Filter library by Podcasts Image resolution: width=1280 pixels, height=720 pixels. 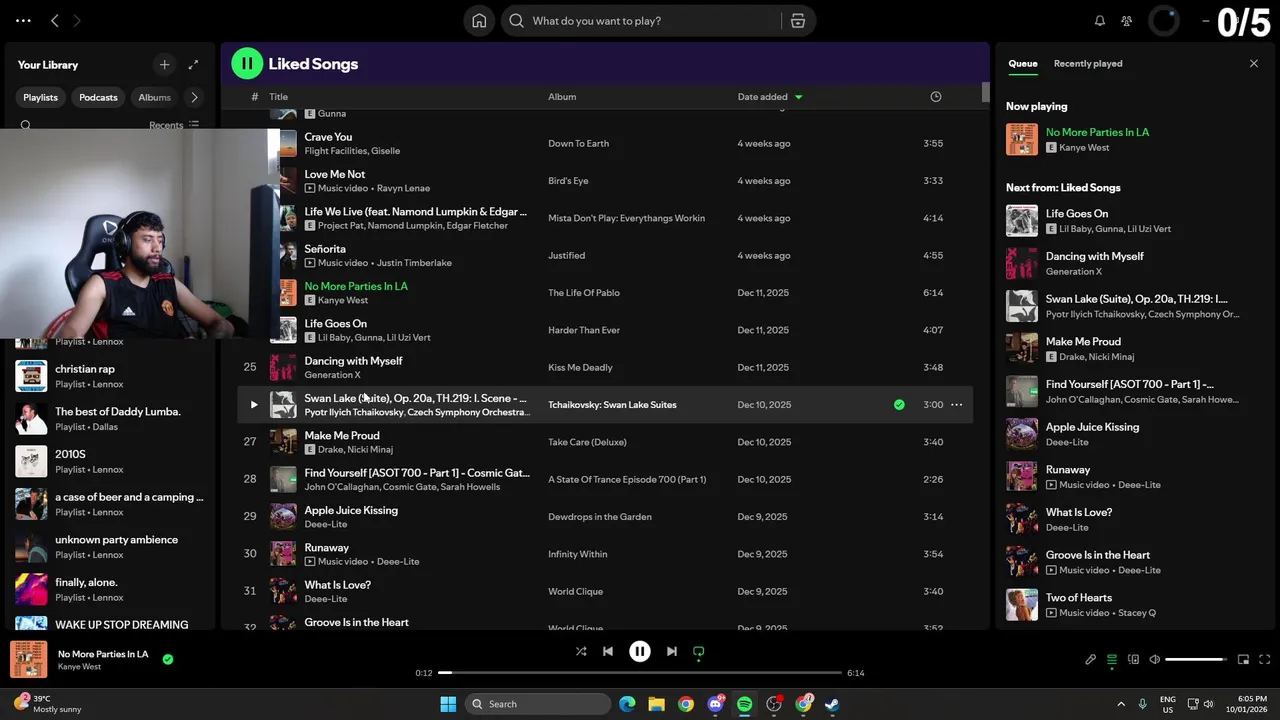click(x=98, y=97)
